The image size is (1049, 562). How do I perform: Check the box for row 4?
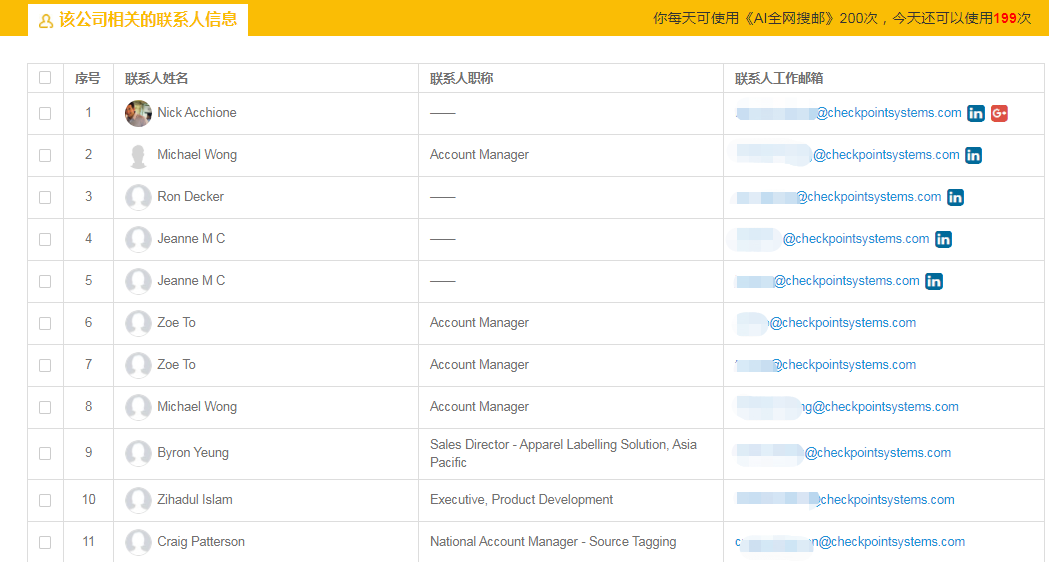click(x=45, y=240)
